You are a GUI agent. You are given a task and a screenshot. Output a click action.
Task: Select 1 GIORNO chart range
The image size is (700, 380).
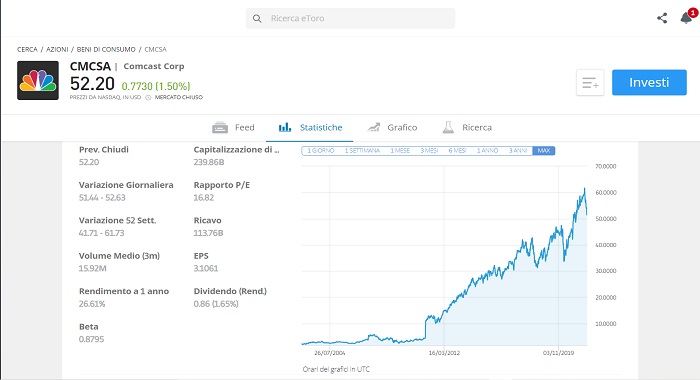tap(321, 151)
